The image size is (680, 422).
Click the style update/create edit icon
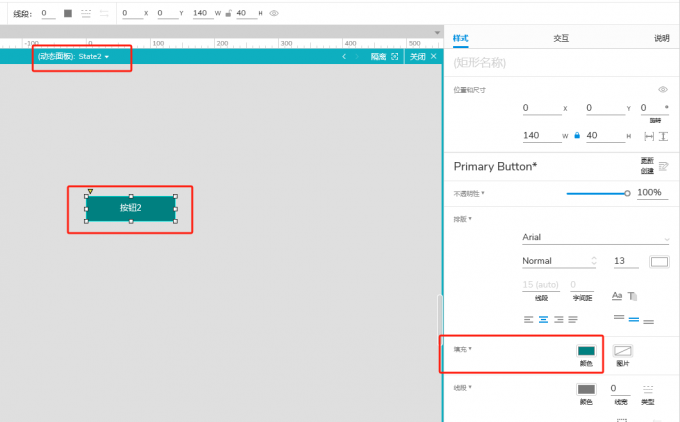(x=662, y=165)
